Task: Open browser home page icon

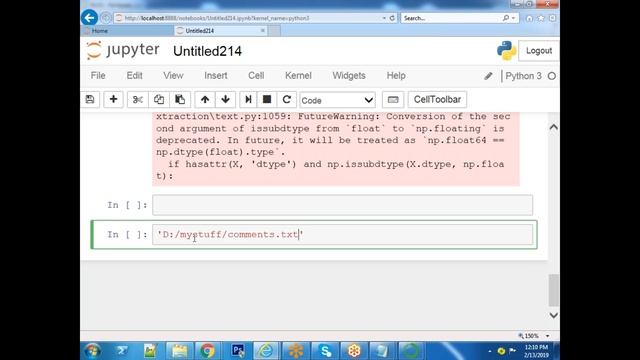Action: 529,18
